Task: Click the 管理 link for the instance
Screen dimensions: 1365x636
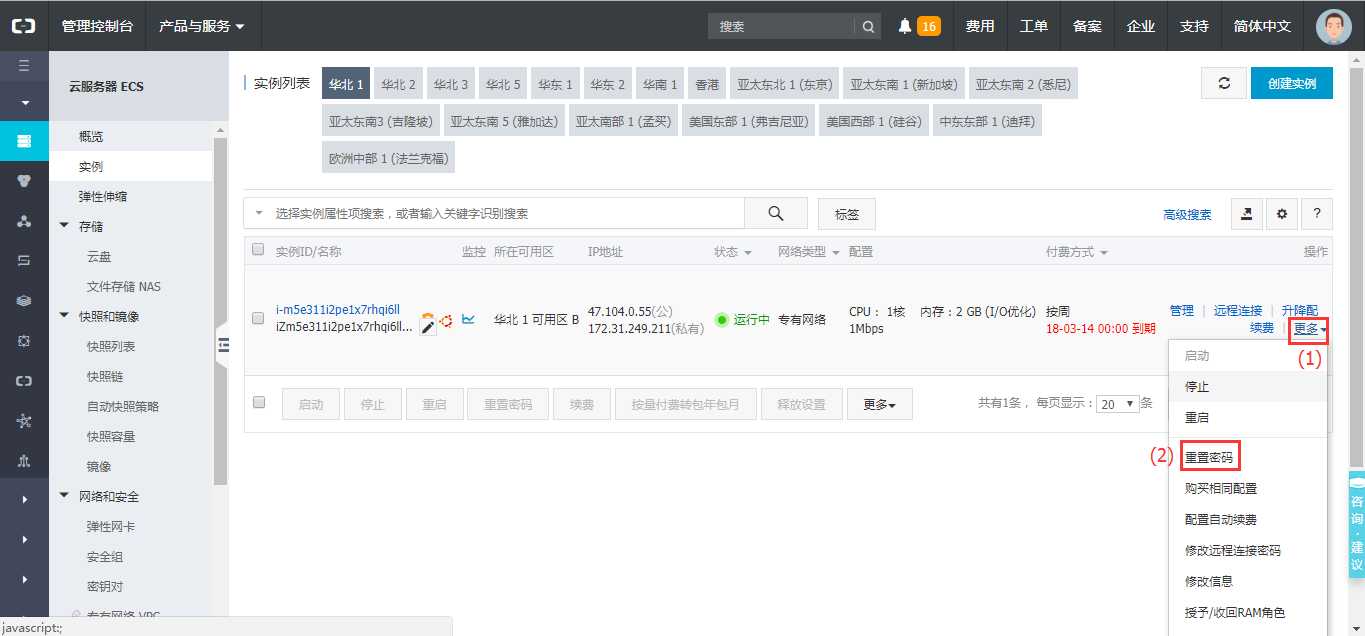Action: (1181, 311)
